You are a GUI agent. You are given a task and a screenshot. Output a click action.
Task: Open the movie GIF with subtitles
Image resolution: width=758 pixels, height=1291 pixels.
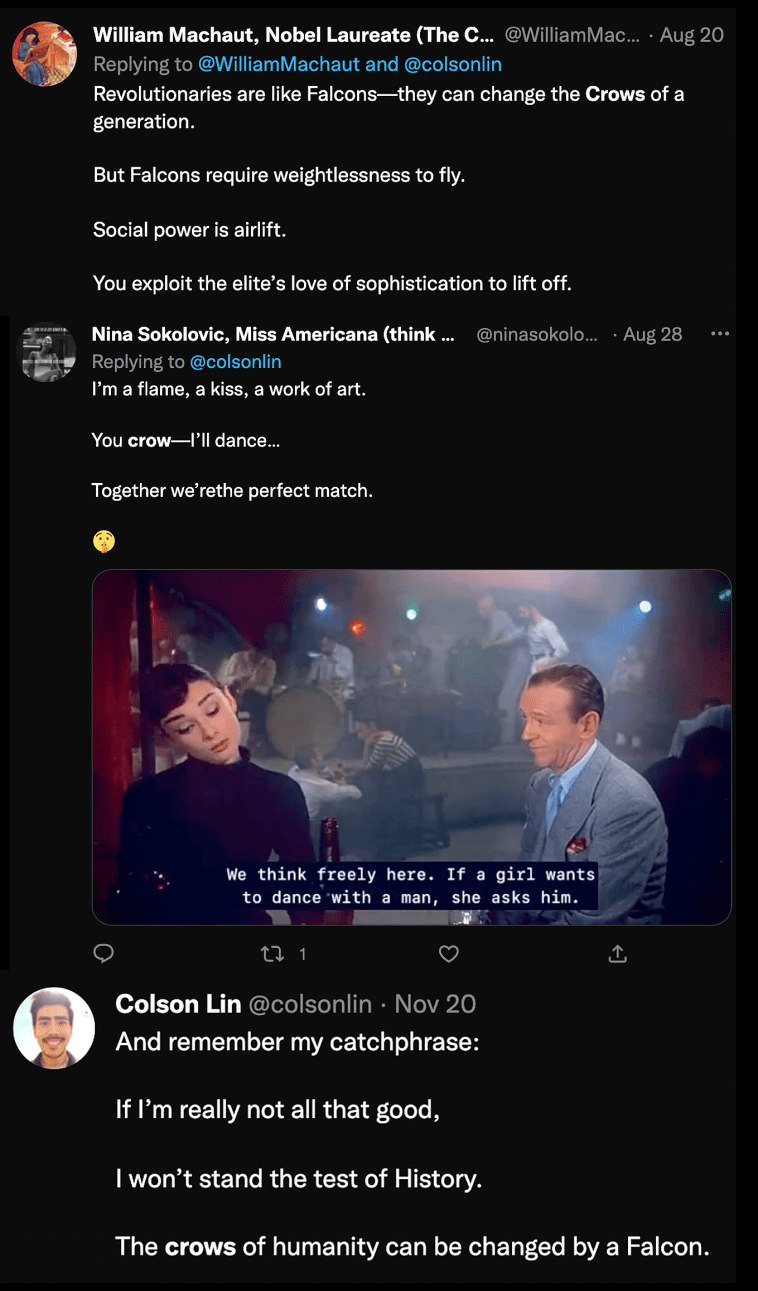click(411, 746)
